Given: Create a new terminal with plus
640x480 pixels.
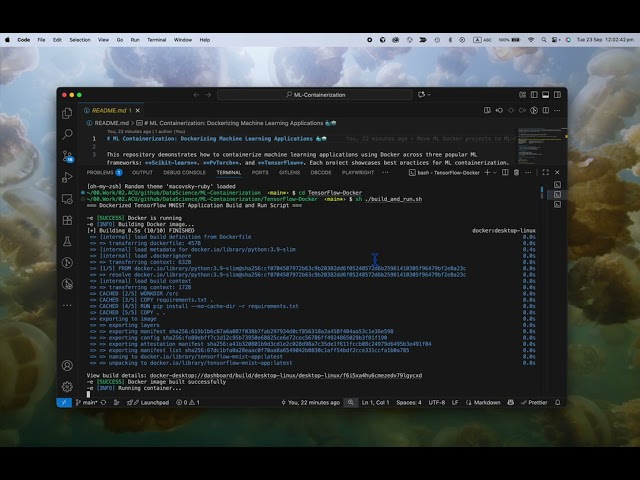Looking at the screenshot, I should (x=487, y=173).
